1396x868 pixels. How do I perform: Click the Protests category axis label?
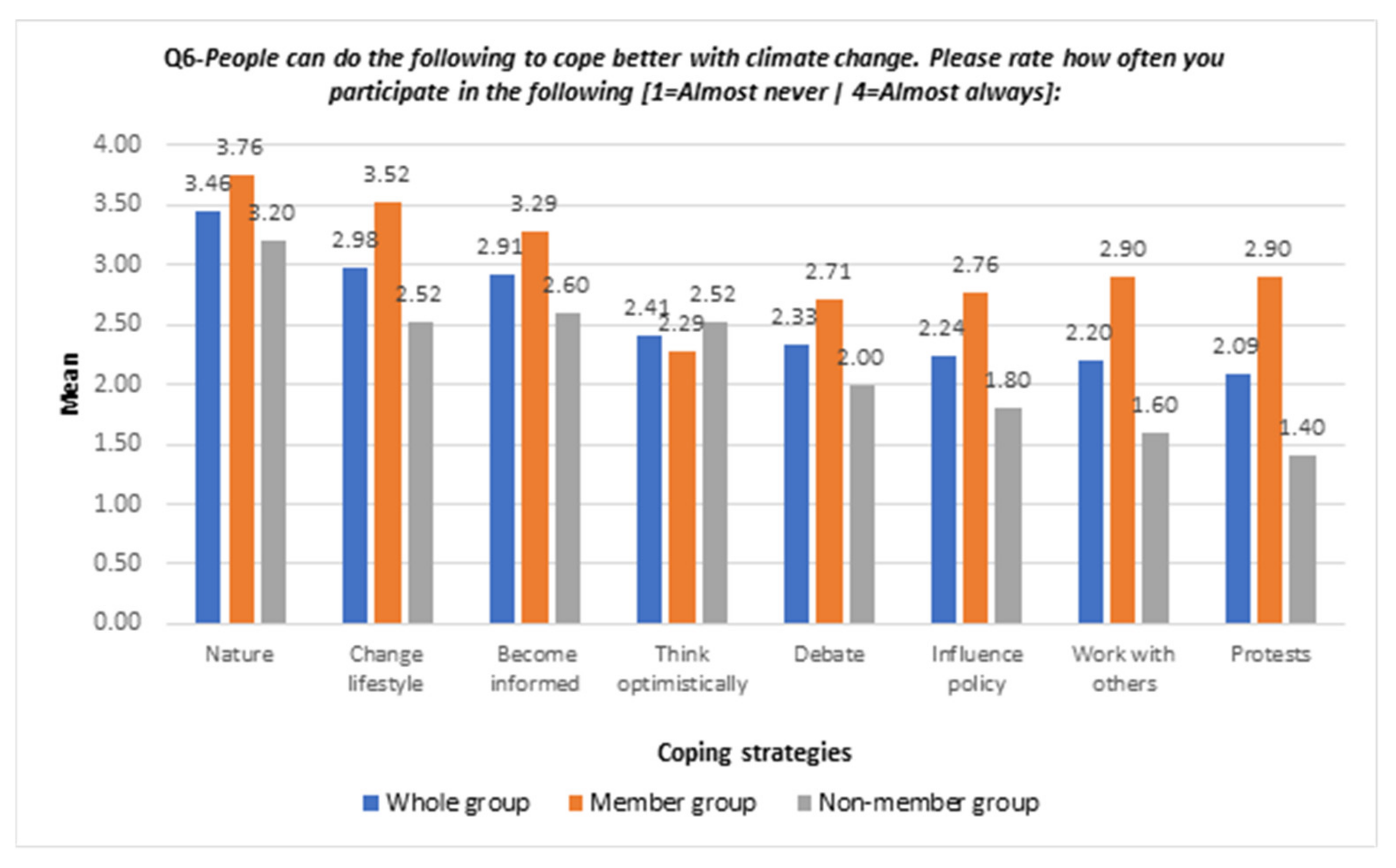pyautogui.click(x=1270, y=654)
